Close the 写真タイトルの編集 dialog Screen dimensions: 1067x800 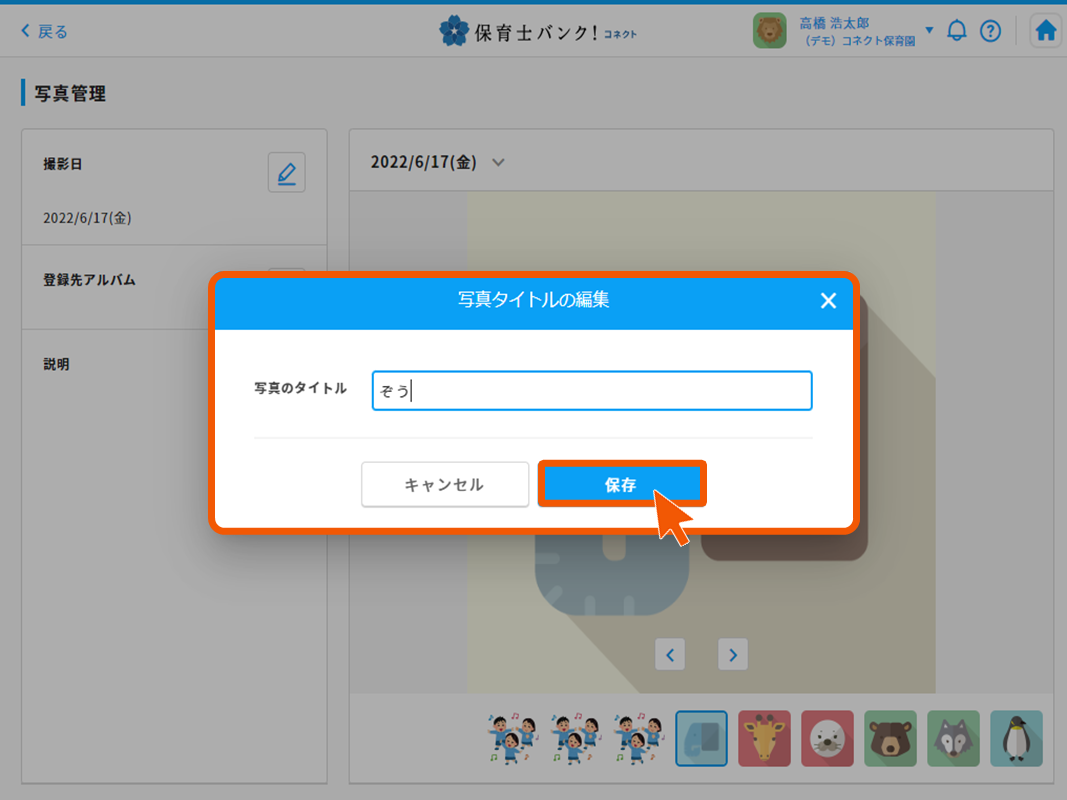click(x=828, y=300)
